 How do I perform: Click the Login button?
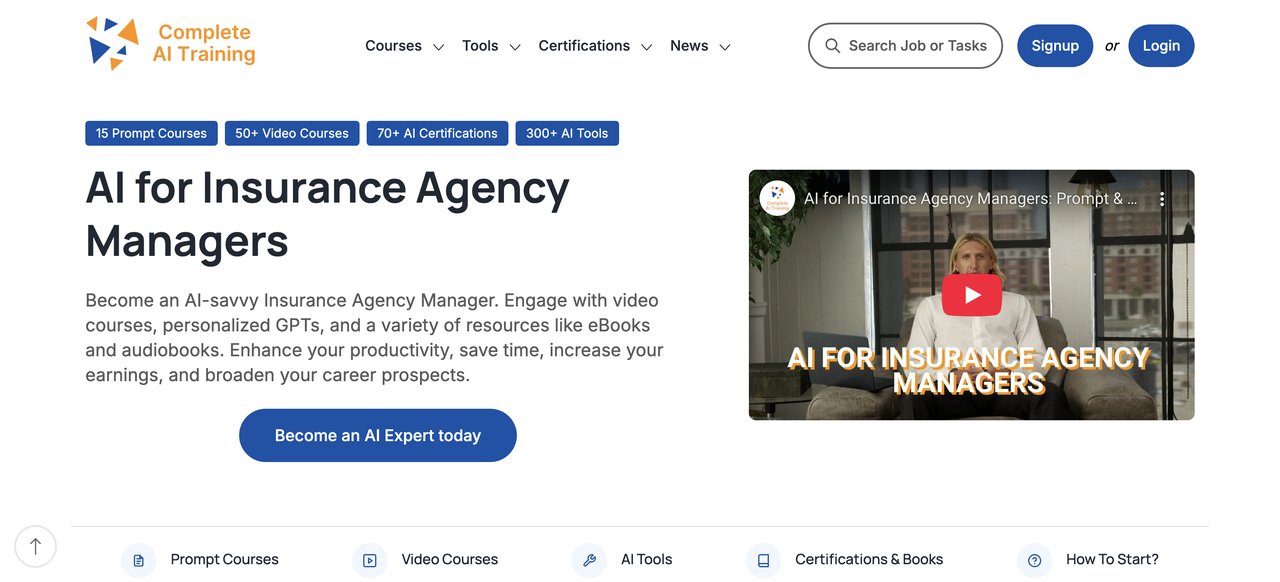click(1161, 46)
